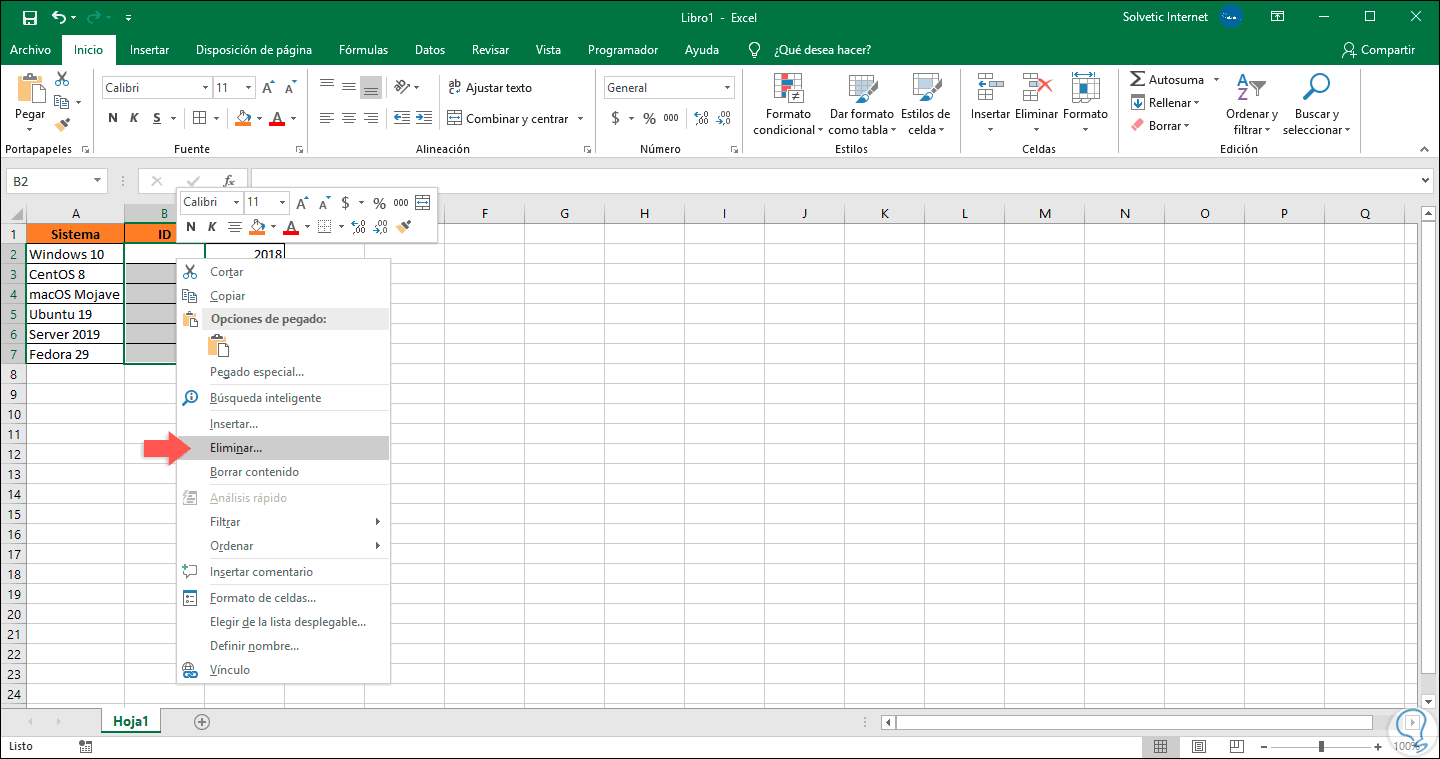The height and width of the screenshot is (759, 1440).
Task: Toggle Ajustar texto wrap option
Action: pos(489,88)
